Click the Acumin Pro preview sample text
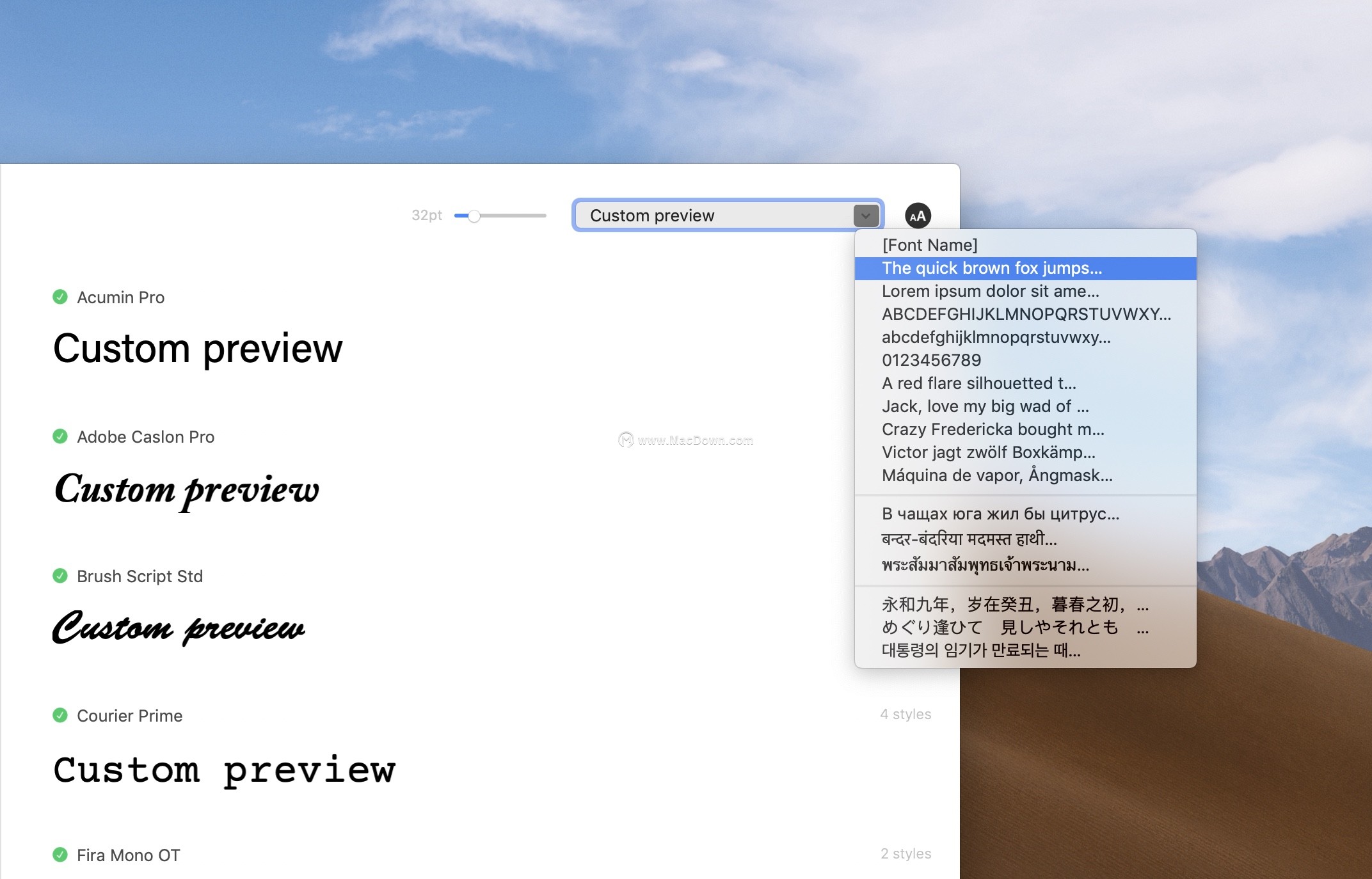This screenshot has width=1372, height=879. 198,350
